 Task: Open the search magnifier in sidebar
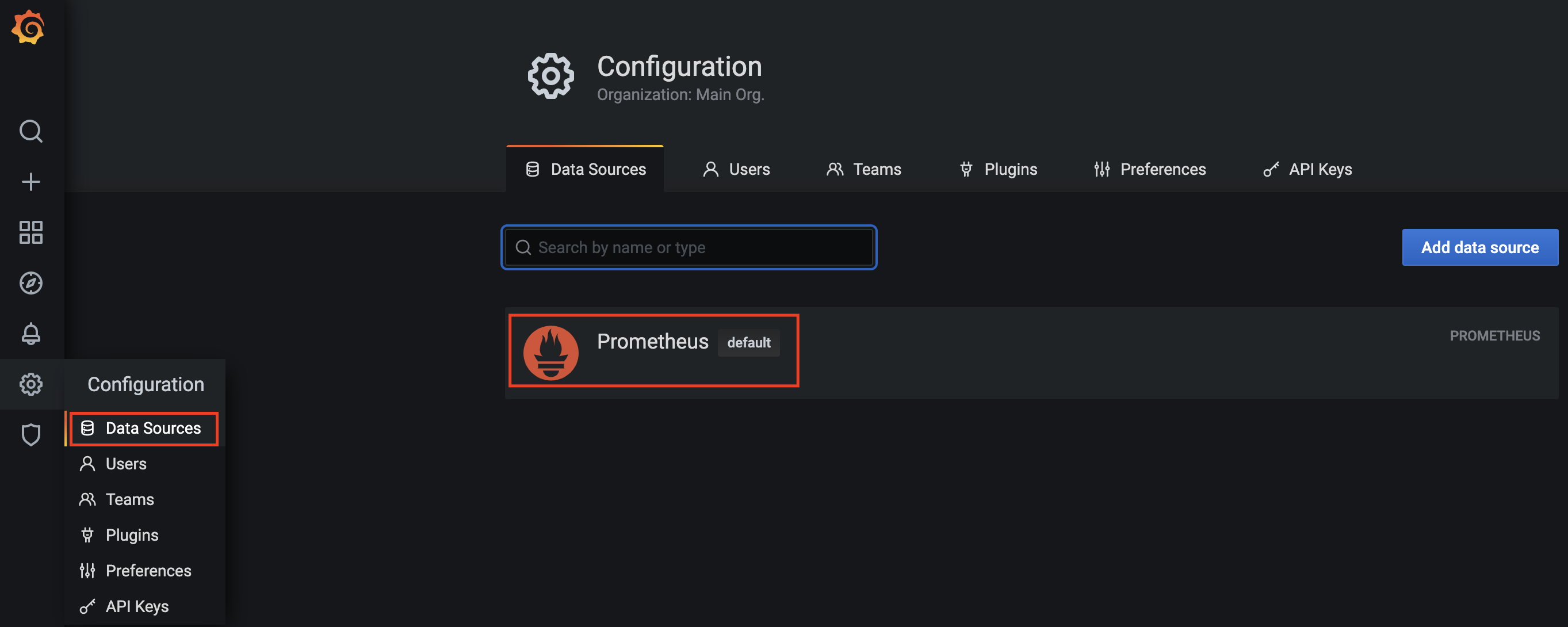(30, 131)
